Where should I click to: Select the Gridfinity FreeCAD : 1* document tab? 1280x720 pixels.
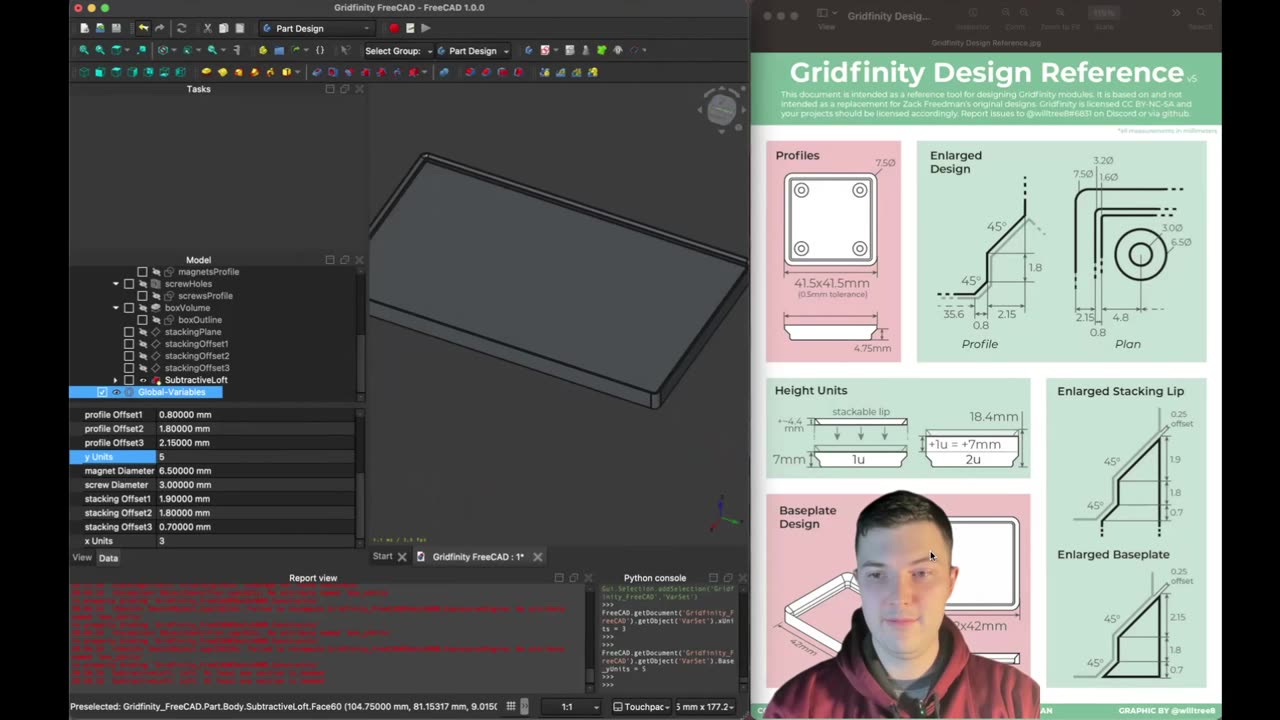point(478,556)
